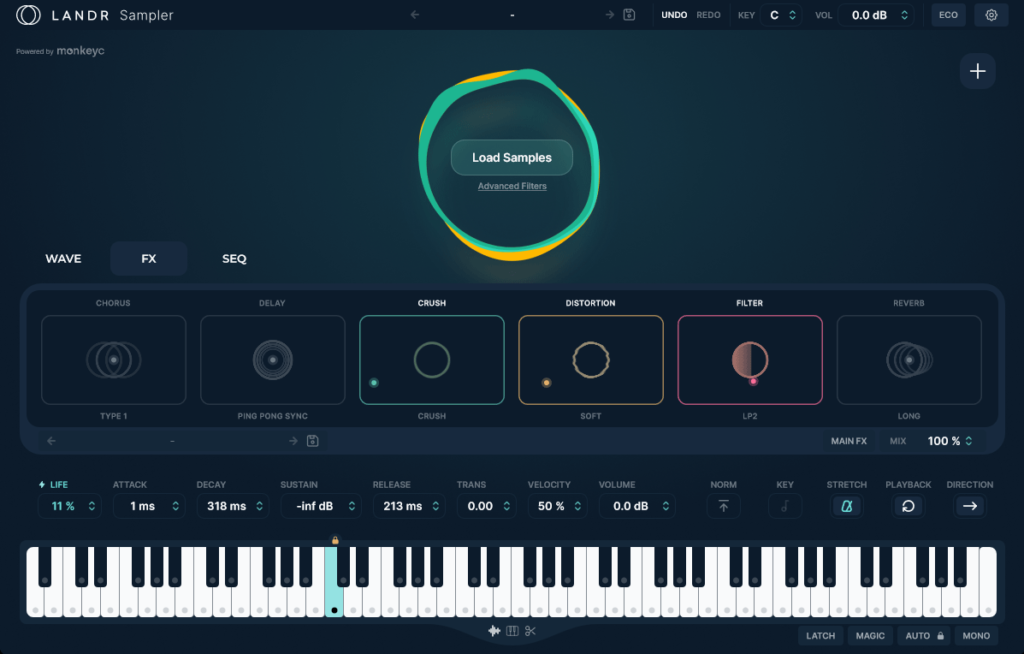
Task: Select the Filter effect module
Action: point(750,360)
